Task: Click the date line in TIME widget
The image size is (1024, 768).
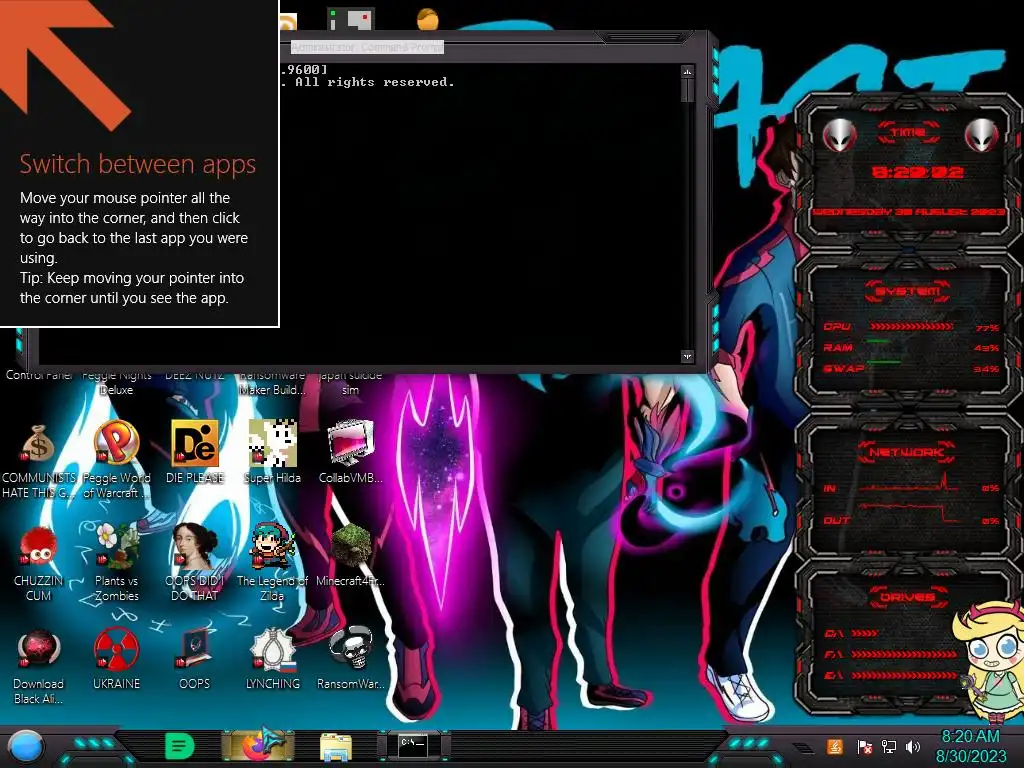Action: coord(908,212)
